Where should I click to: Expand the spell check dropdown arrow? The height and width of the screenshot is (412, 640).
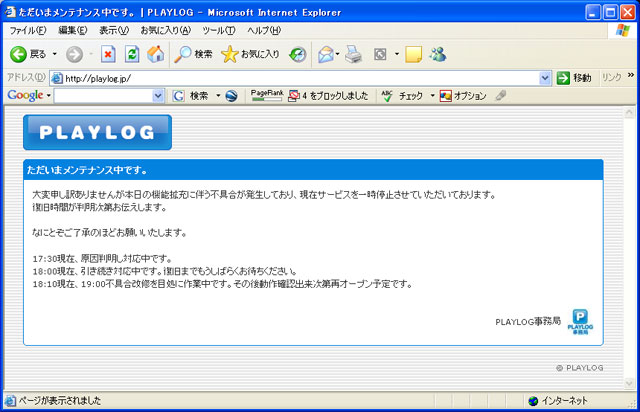coord(432,96)
